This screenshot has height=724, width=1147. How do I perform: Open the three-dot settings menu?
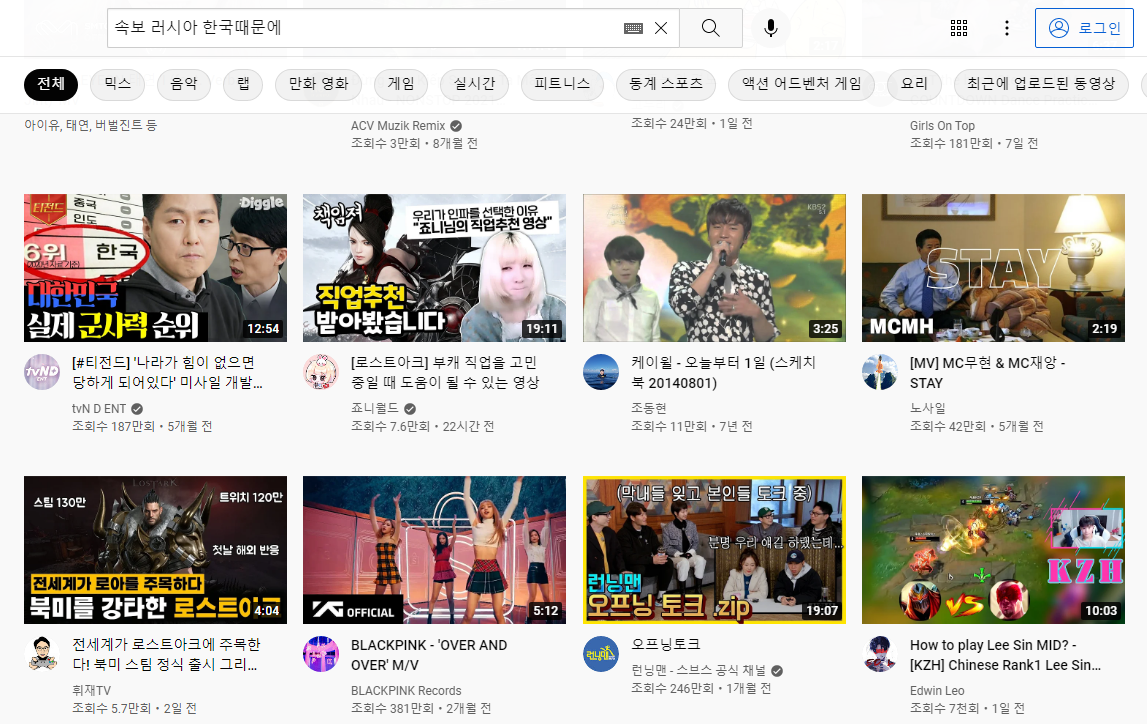click(x=1007, y=28)
